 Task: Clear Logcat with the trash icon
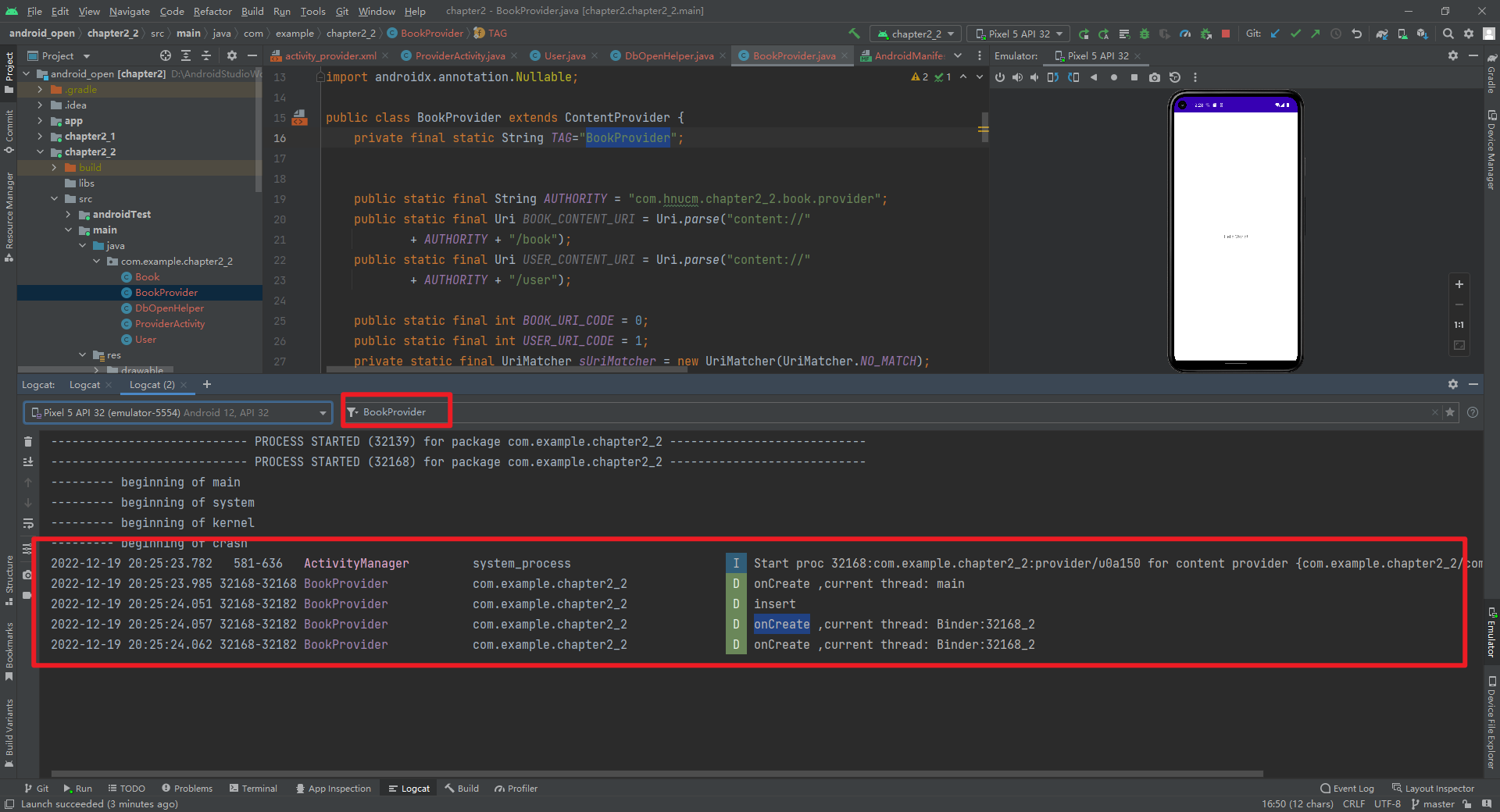click(x=28, y=441)
